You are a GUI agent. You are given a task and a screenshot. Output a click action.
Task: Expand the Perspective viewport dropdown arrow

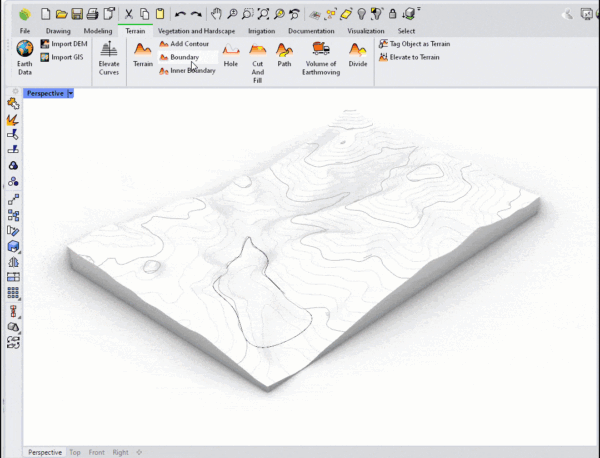(x=70, y=93)
